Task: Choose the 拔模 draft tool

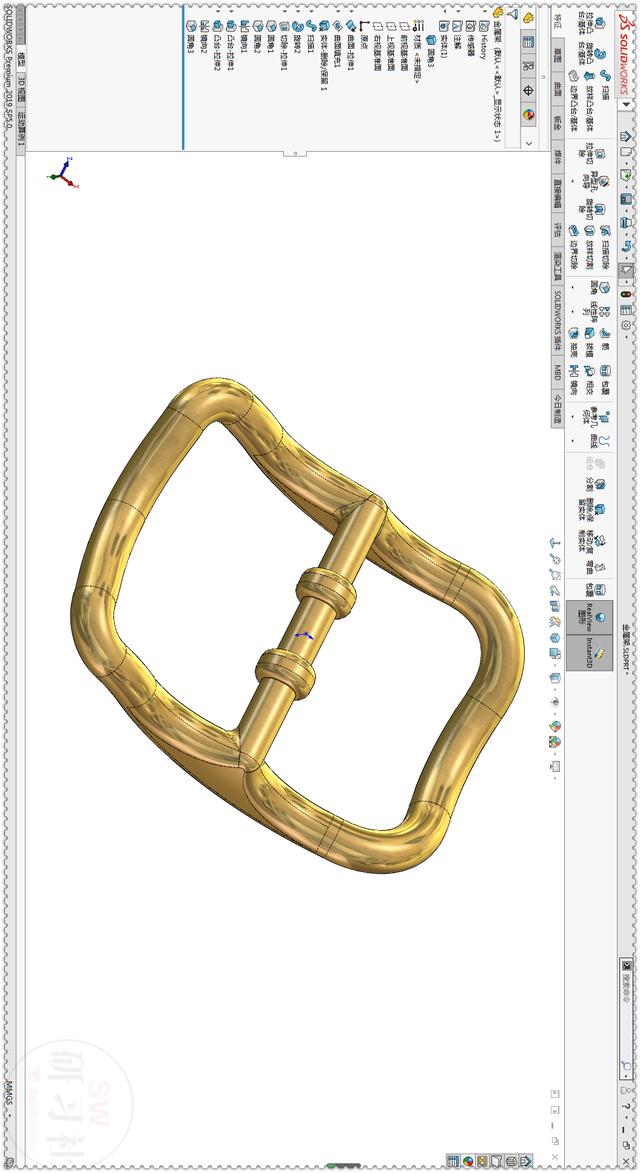Action: tap(590, 341)
